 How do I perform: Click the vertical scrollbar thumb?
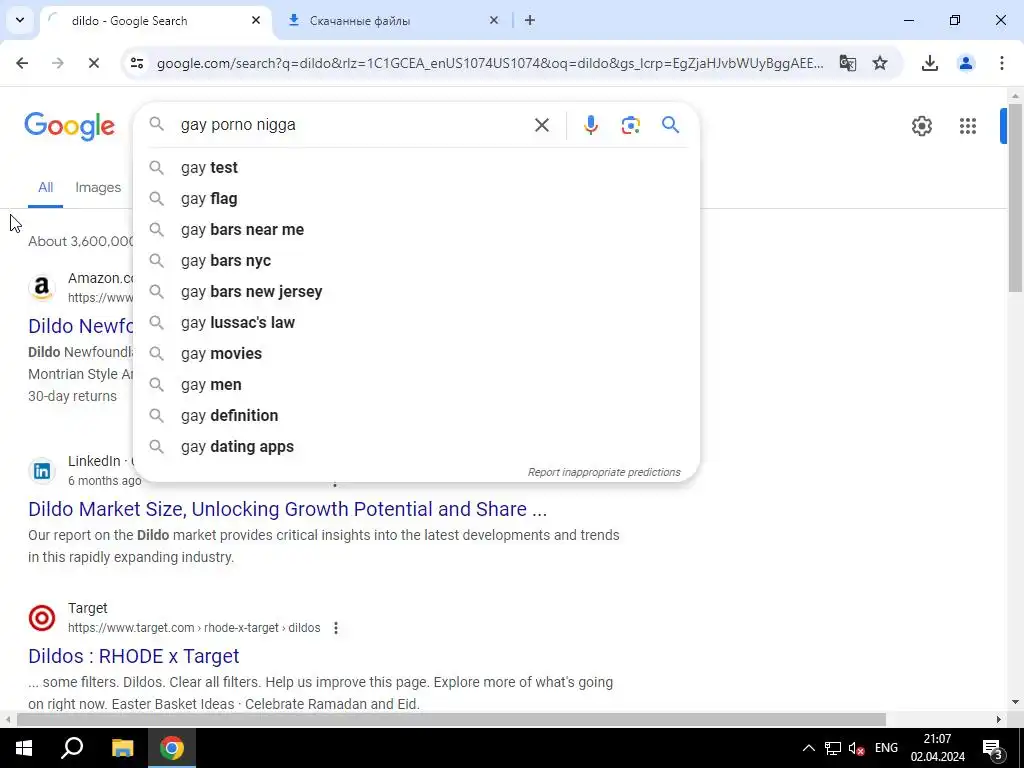tap(1015, 198)
